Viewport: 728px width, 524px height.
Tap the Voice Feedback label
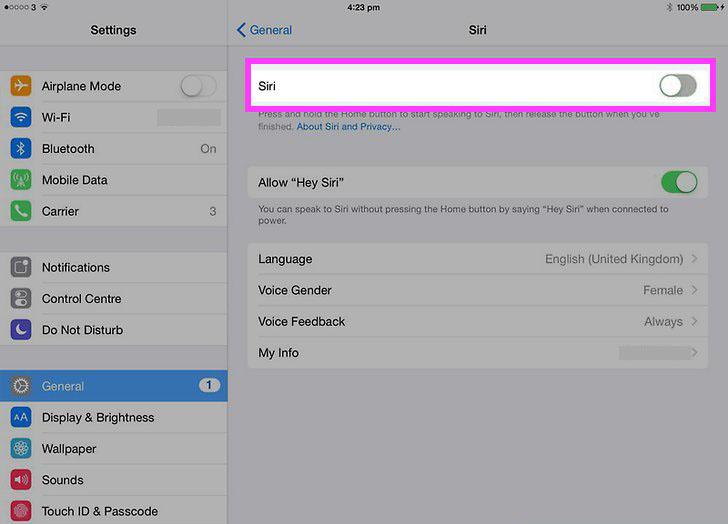[x=301, y=321]
